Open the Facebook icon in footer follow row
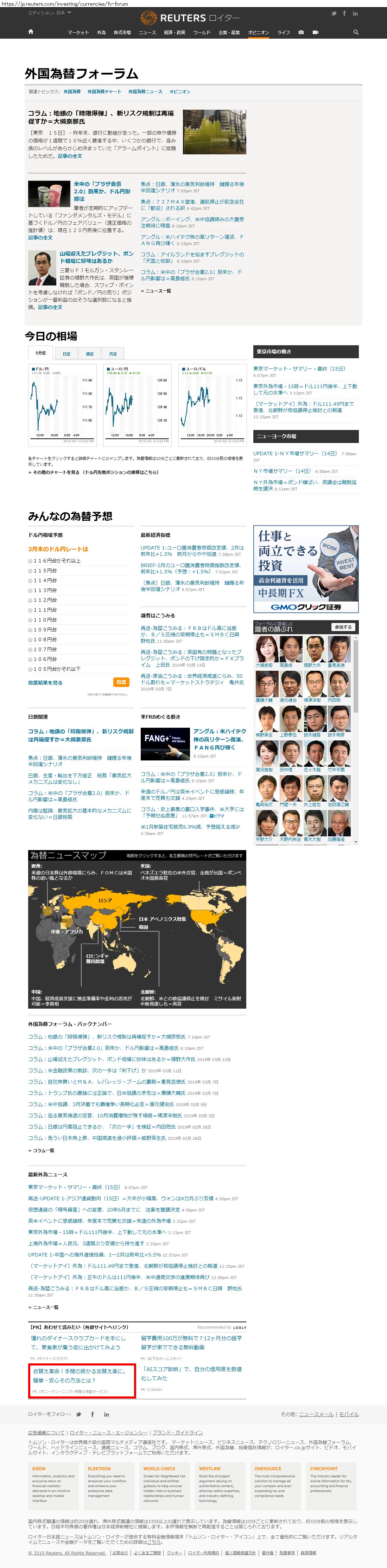This screenshot has width=387, height=1568. pos(93,1414)
